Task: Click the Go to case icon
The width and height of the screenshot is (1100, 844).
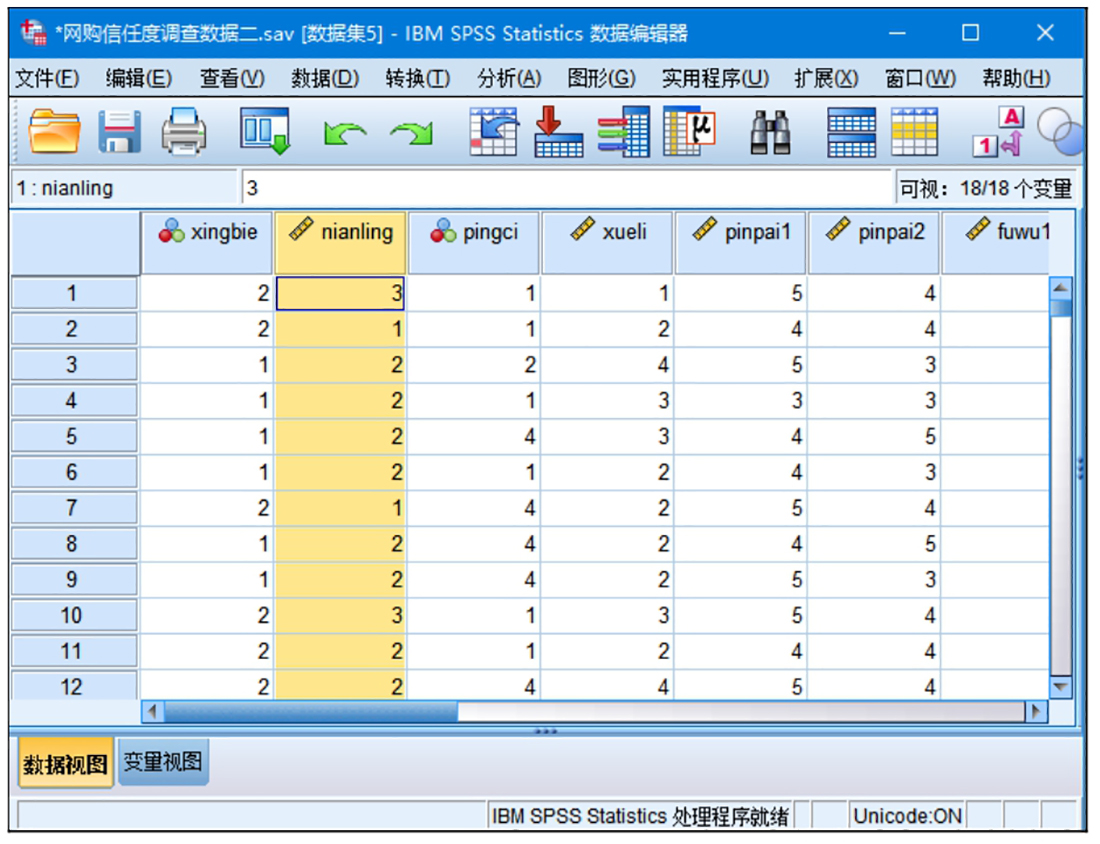Action: pos(494,132)
